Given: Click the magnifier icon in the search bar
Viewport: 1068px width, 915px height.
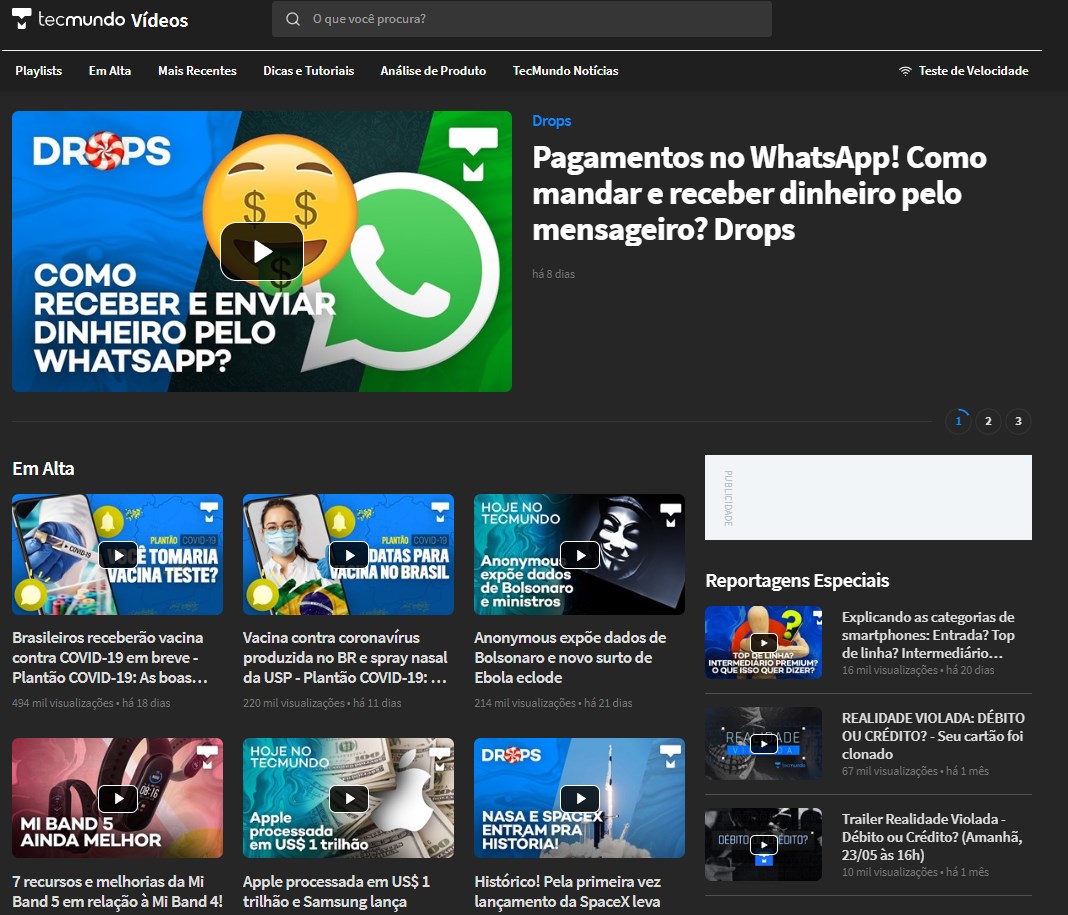Looking at the screenshot, I should pyautogui.click(x=293, y=19).
